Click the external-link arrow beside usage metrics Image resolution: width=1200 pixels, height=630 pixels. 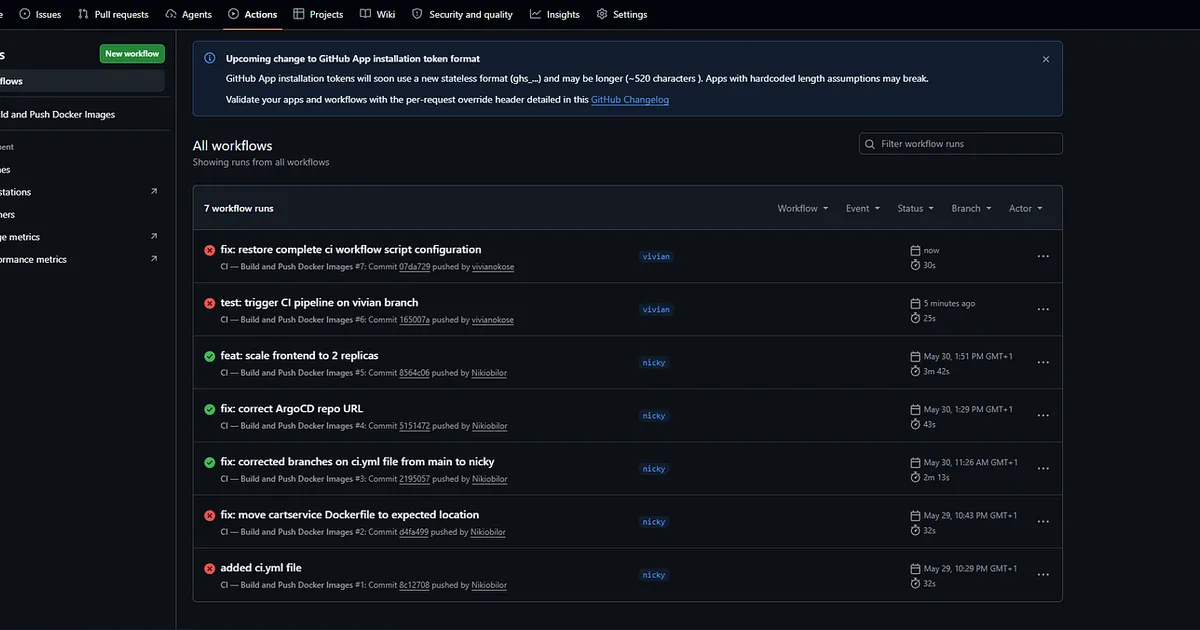154,236
